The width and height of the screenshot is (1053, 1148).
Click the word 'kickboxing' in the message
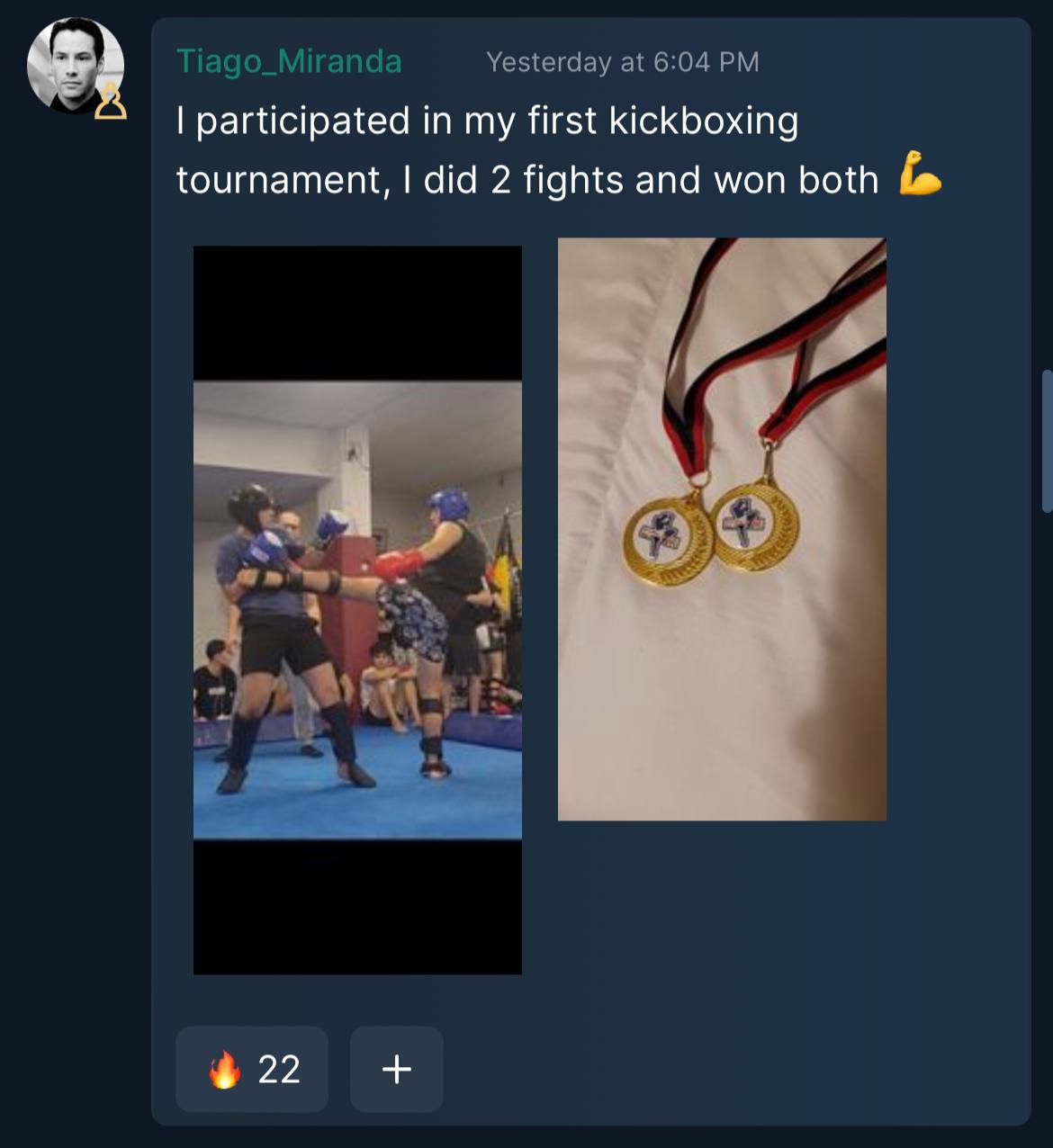tap(704, 121)
